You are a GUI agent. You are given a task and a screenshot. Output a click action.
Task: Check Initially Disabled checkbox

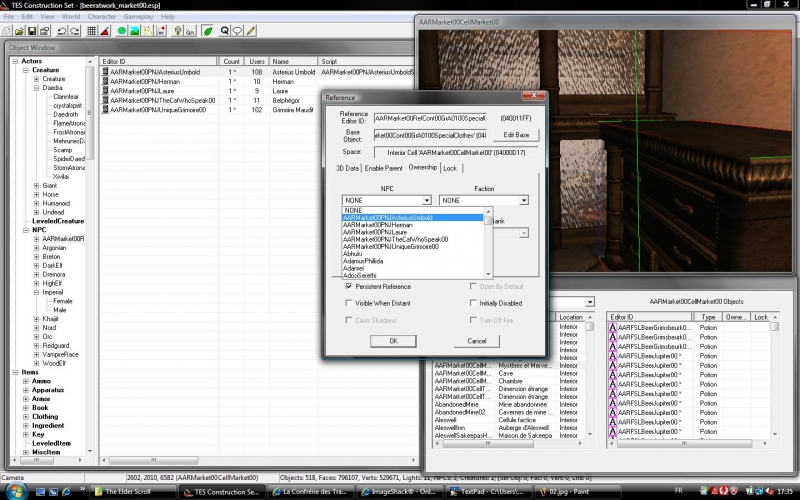(x=473, y=303)
